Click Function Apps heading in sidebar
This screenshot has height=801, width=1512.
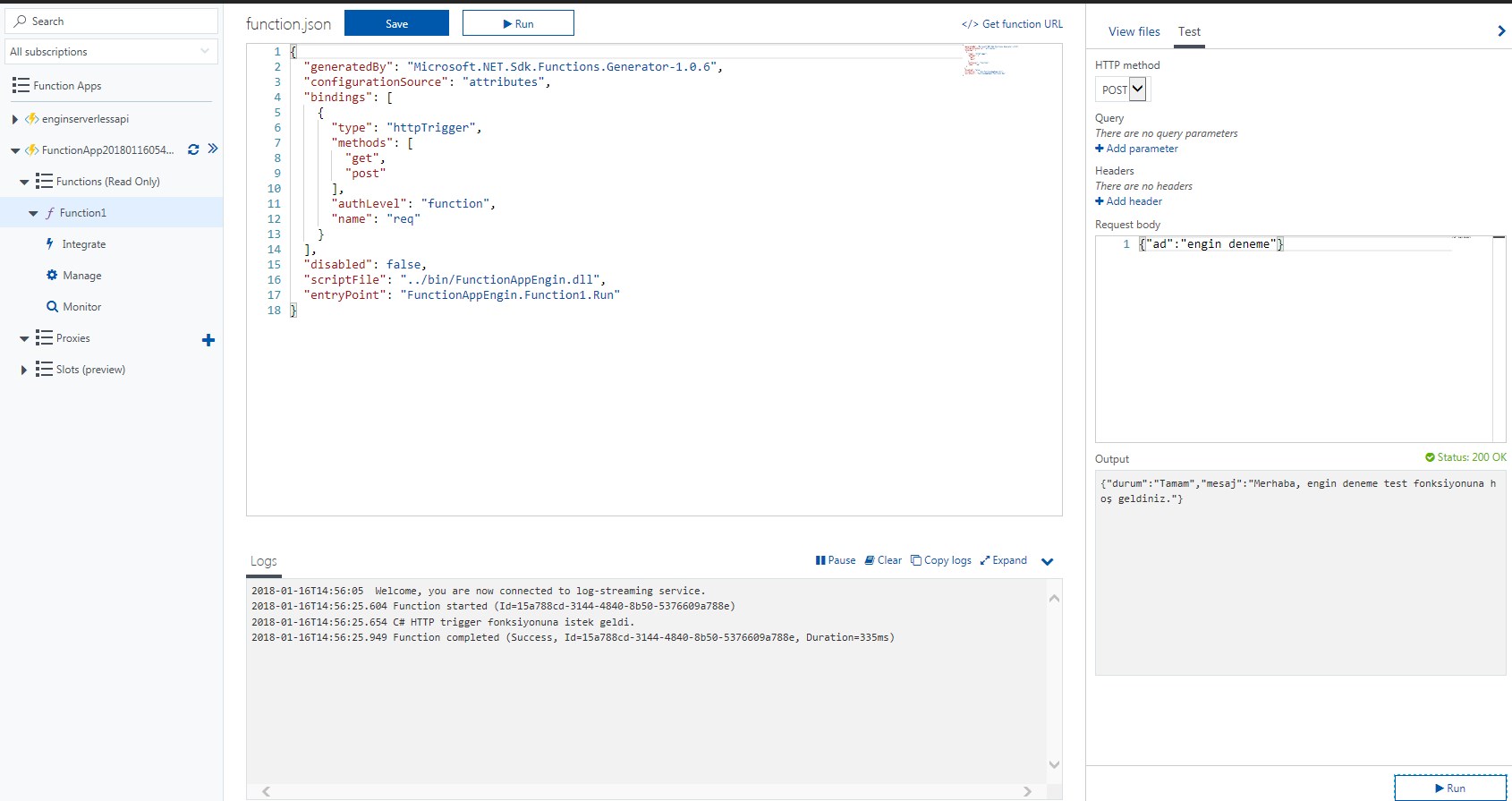(x=67, y=85)
